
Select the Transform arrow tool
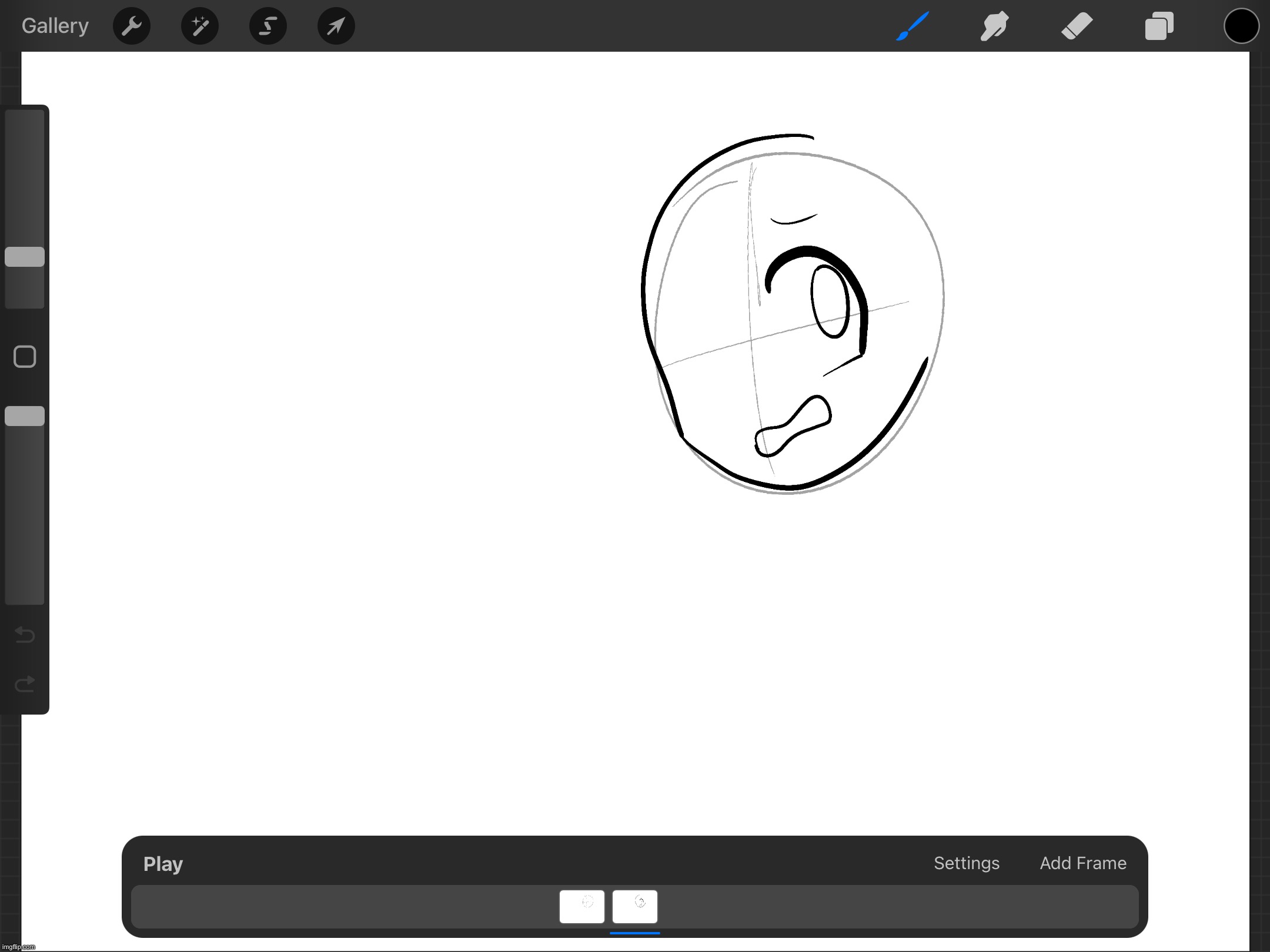[x=336, y=26]
